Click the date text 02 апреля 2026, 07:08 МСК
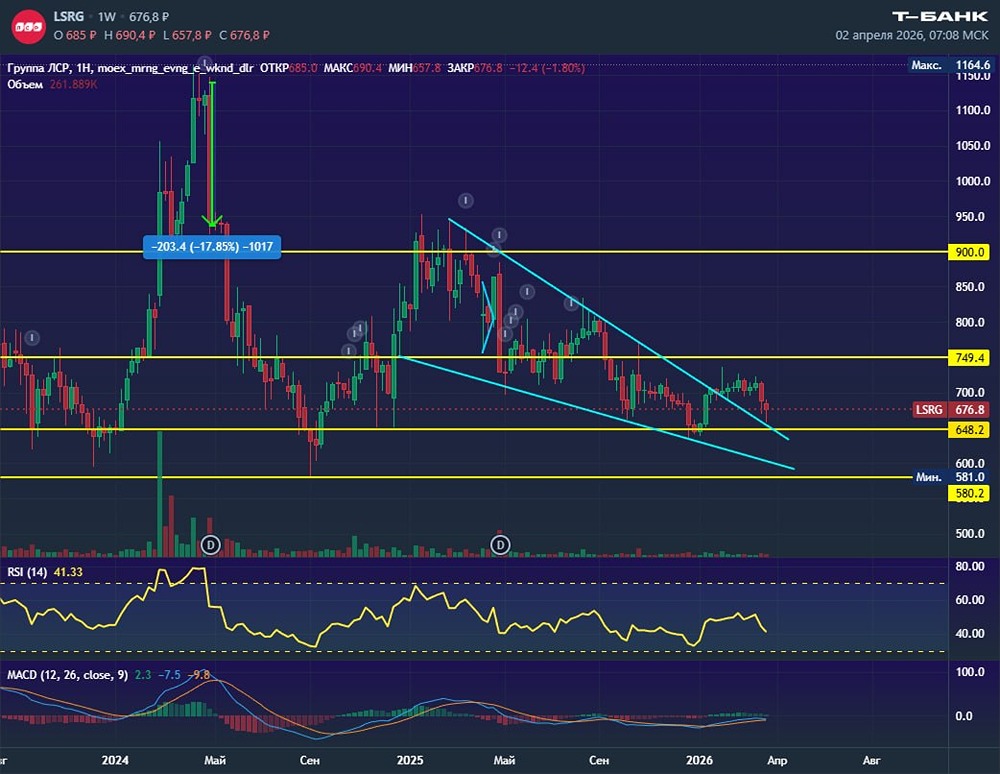The image size is (1000, 774). point(912,35)
